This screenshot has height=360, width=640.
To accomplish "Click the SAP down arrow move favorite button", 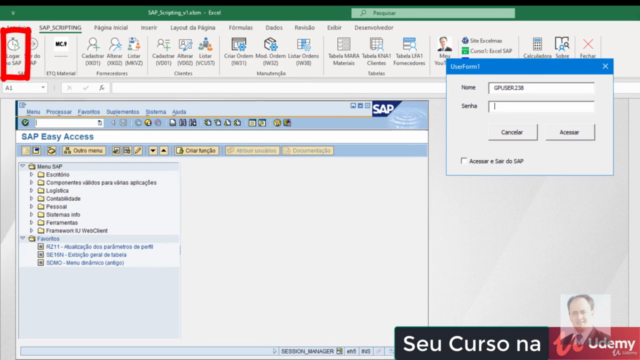I will [153, 151].
